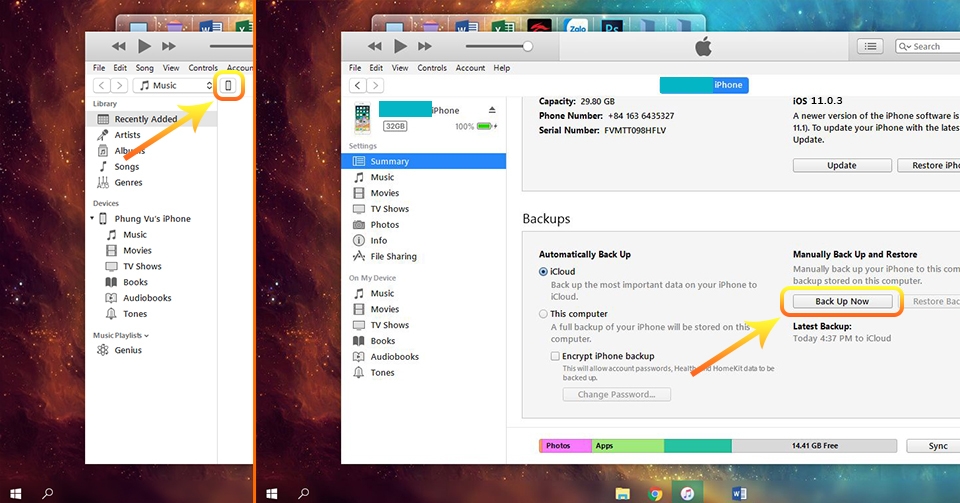Open TV Shows under Phung Vu's iPhone

[x=142, y=266]
